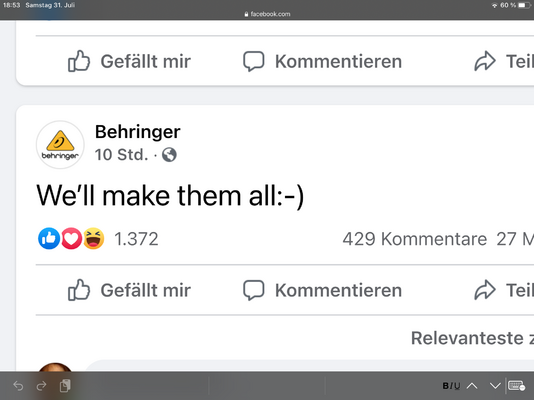Click the laughing Haha reaction icon
Image resolution: width=534 pixels, height=400 pixels.
pos(93,238)
